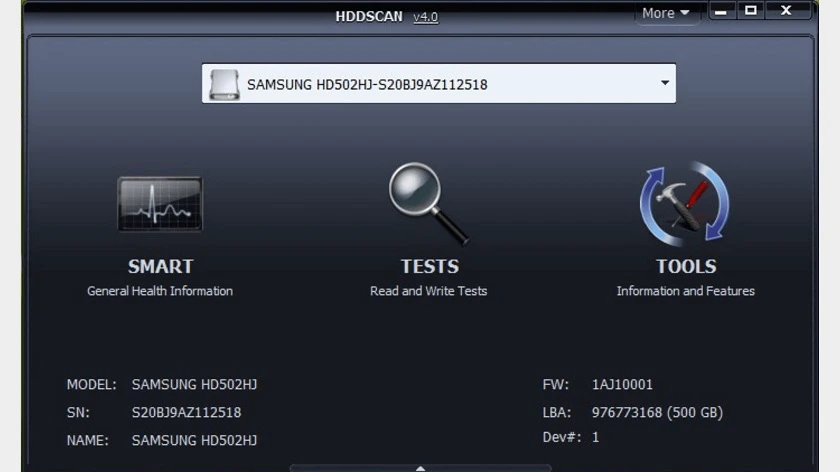The image size is (840, 472).
Task: Click the General Health Information text
Action: tap(160, 291)
